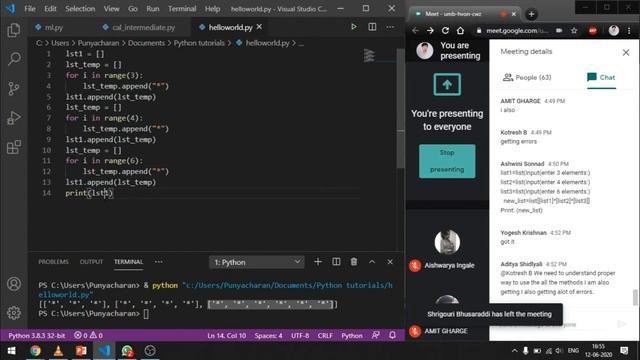This screenshot has height=360, width=640.
Task: Open the Windows Start menu
Action: click(x=11, y=351)
